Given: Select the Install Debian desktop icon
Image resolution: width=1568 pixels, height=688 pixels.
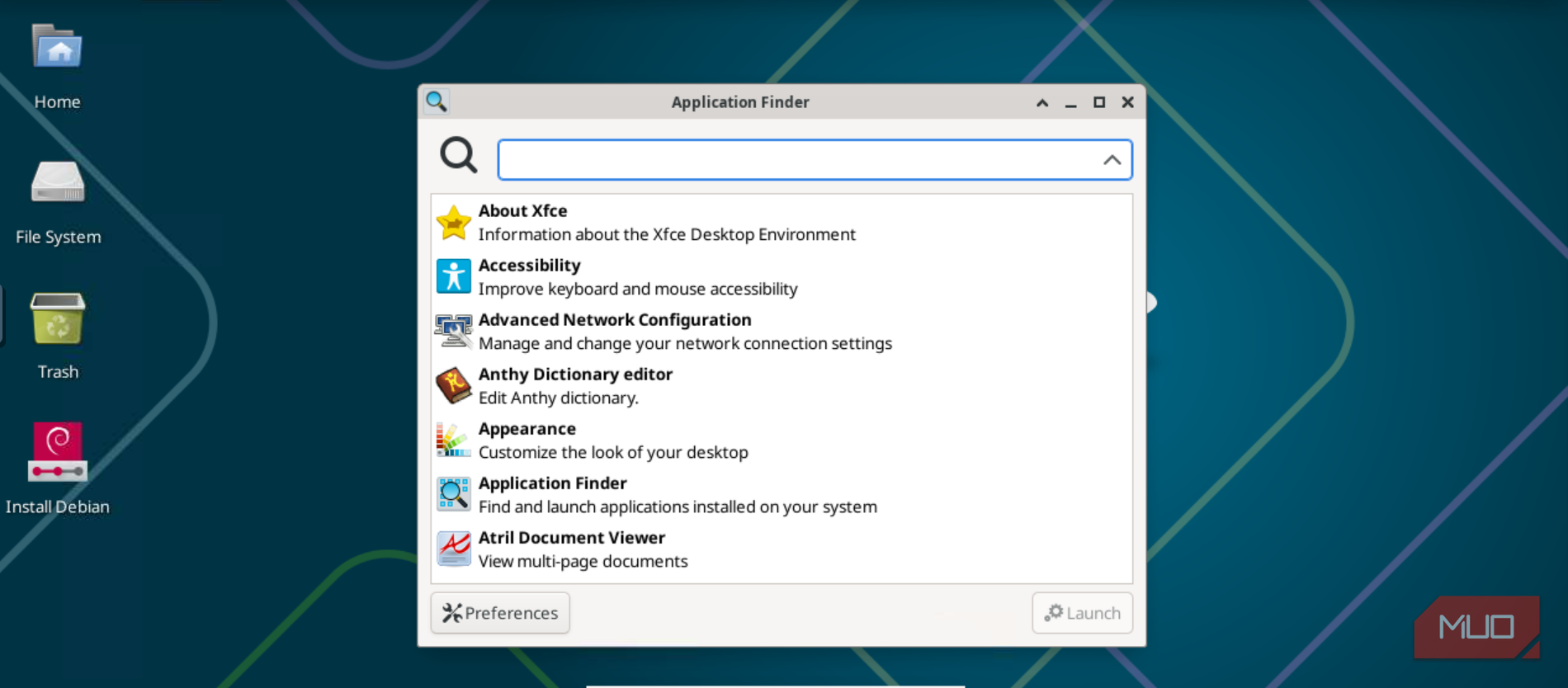Looking at the screenshot, I should pyautogui.click(x=58, y=451).
